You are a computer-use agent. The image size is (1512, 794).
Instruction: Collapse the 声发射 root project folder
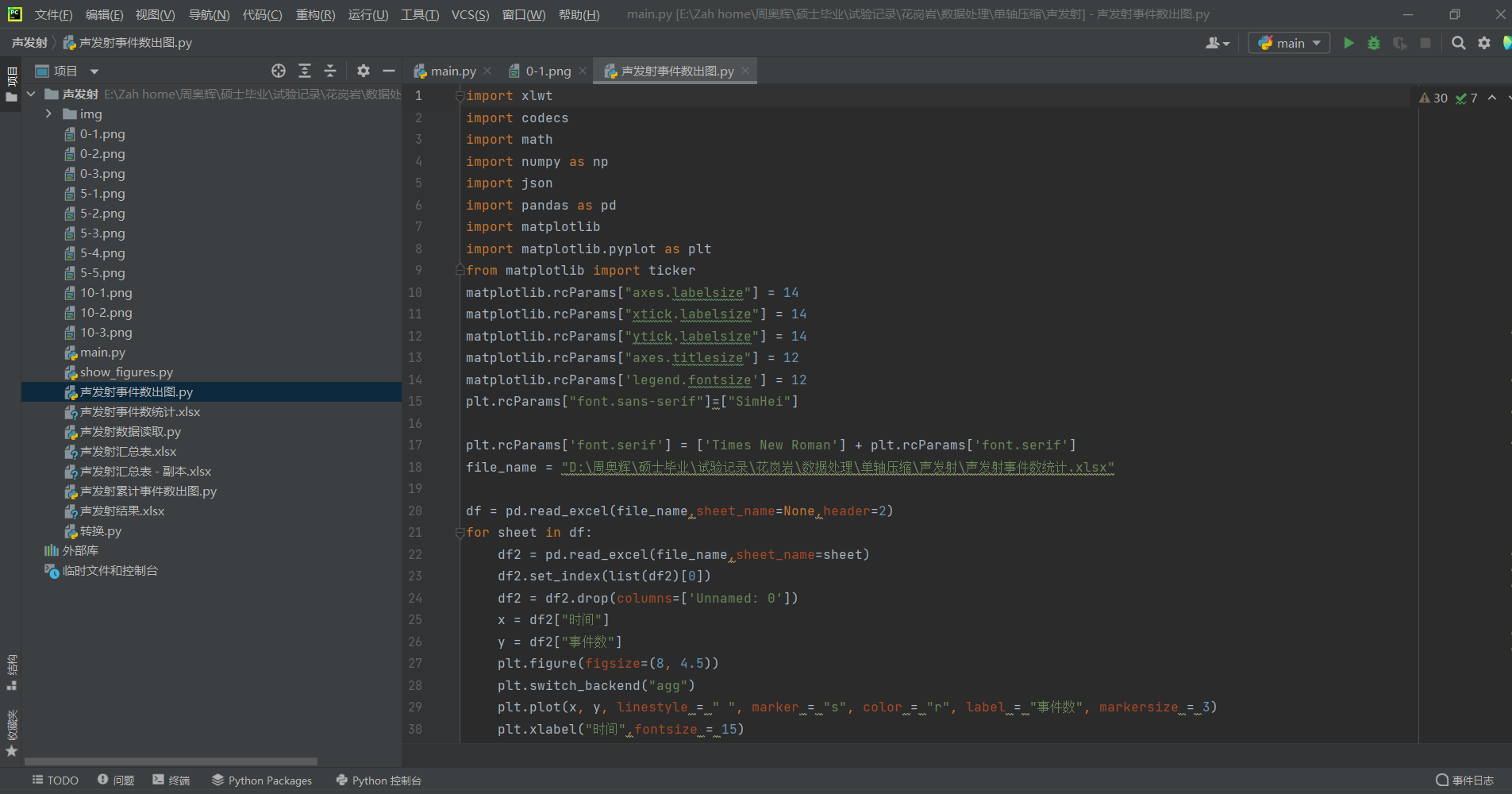[x=31, y=94]
